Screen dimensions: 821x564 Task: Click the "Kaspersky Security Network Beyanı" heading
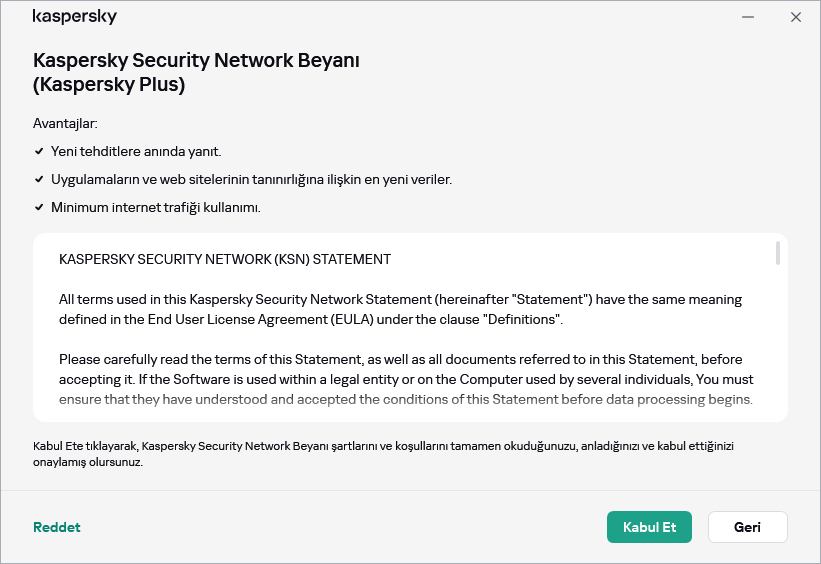(x=196, y=60)
